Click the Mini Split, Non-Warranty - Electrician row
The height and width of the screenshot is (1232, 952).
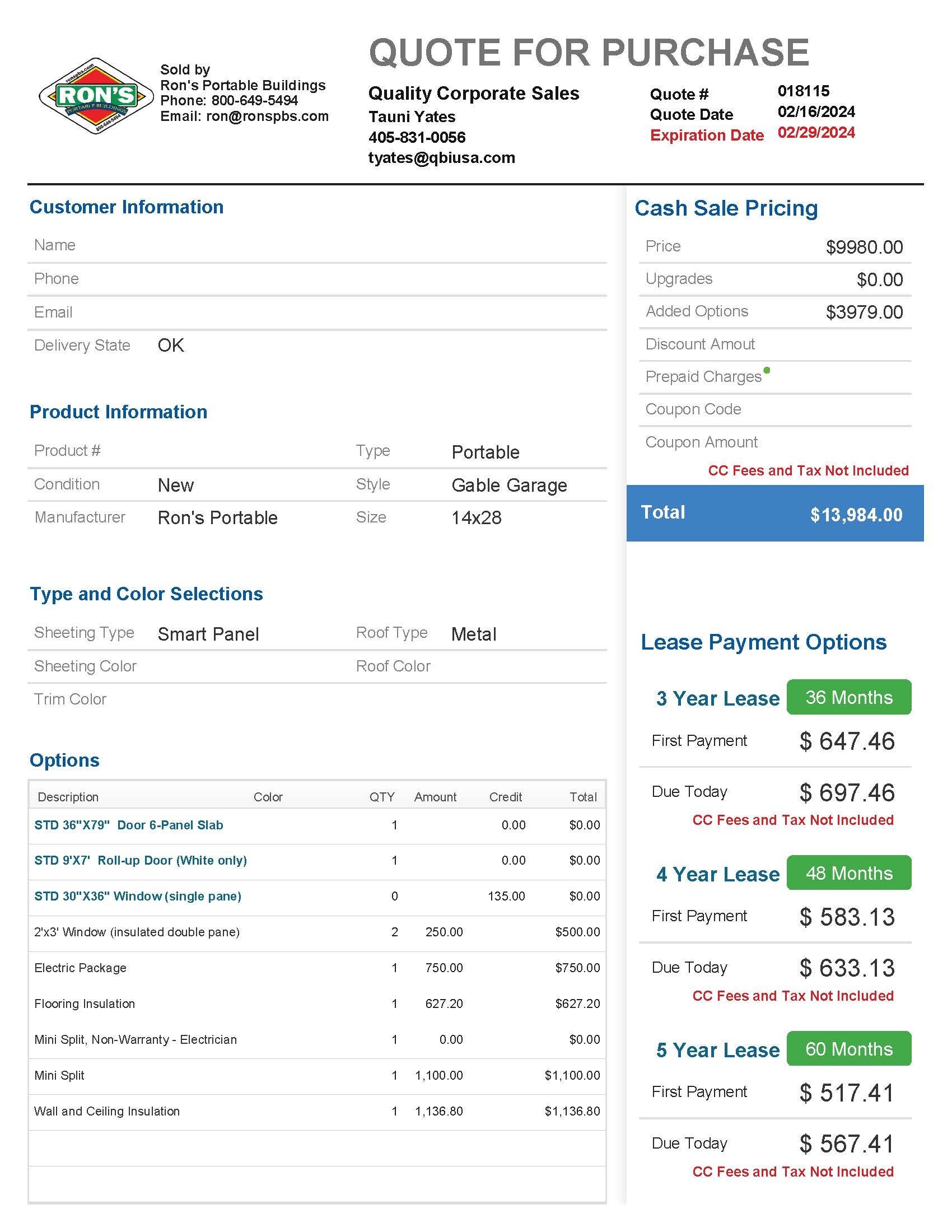click(317, 1040)
